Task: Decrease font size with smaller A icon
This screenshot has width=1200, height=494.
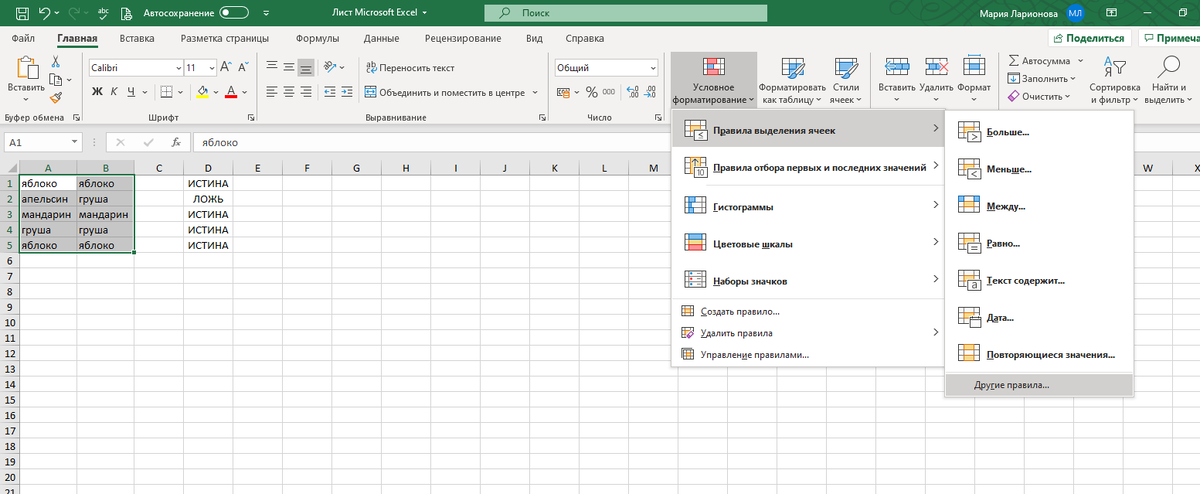Action: (x=243, y=67)
